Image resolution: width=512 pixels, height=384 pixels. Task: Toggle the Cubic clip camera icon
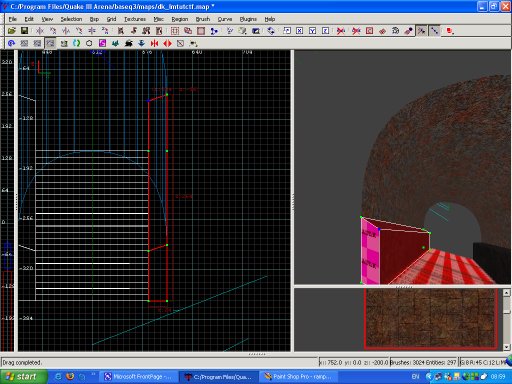point(256,31)
